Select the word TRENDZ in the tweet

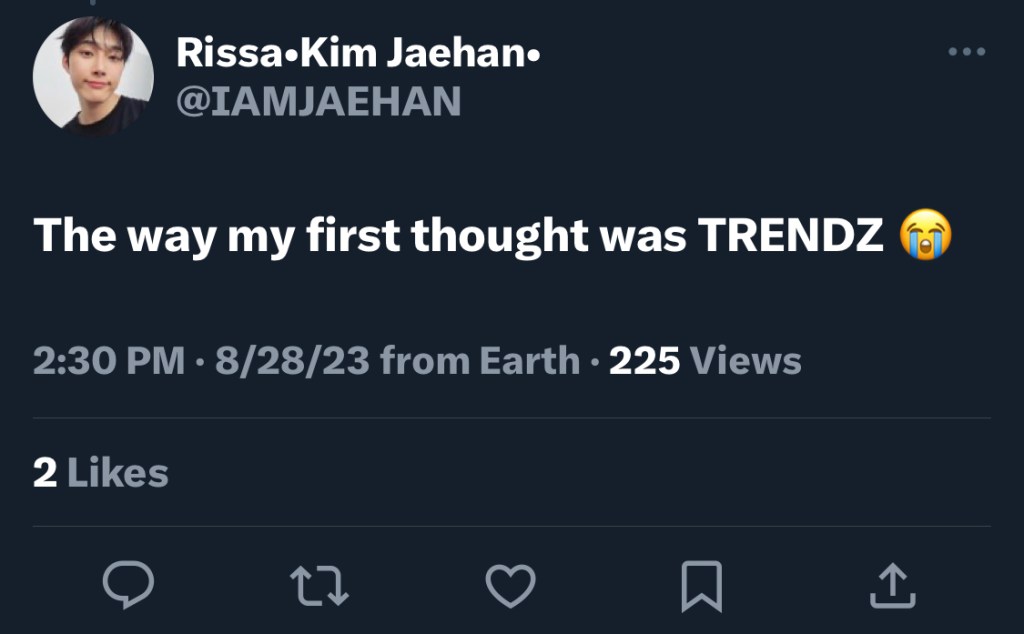[790, 236]
